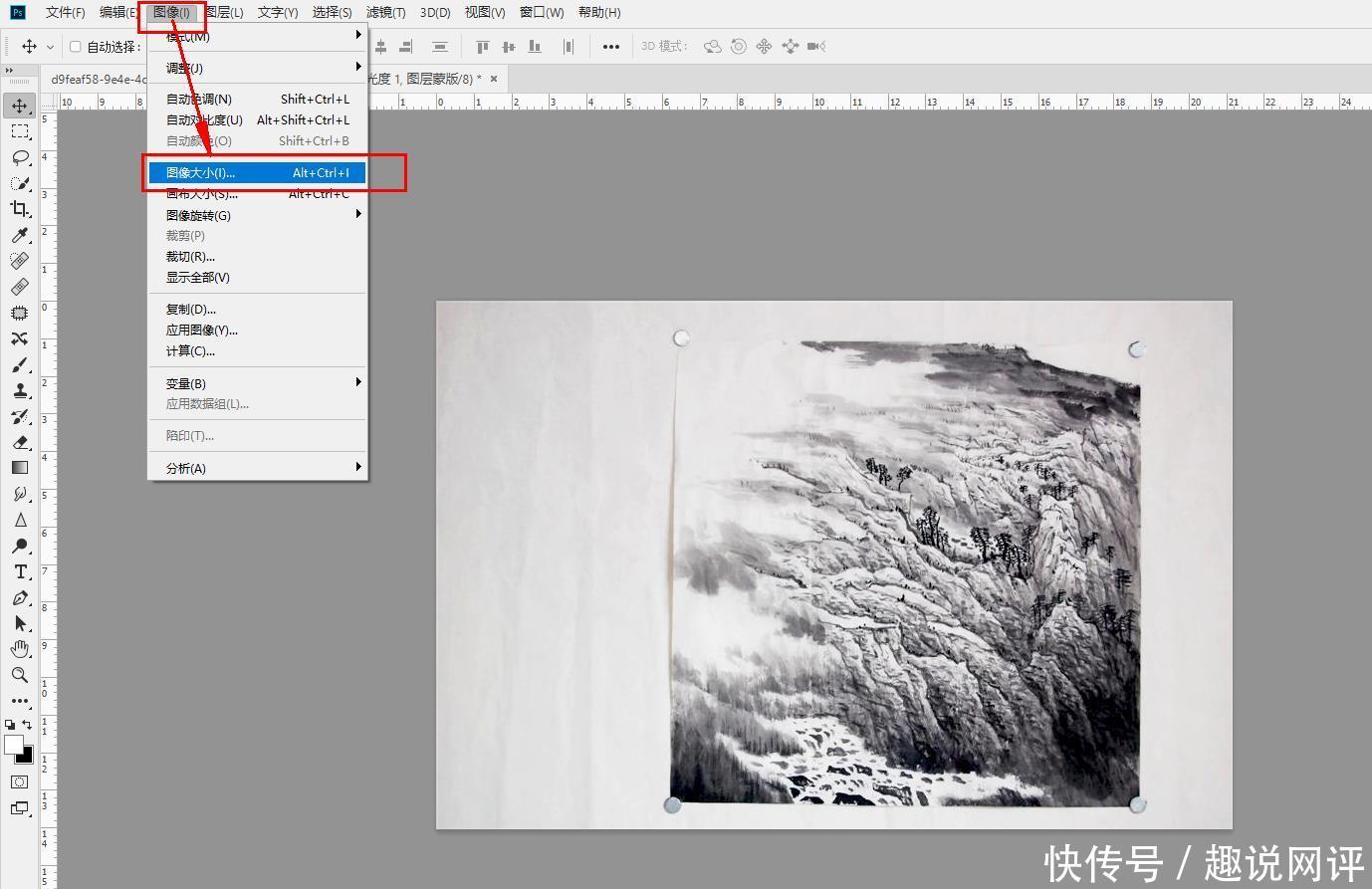
Task: Choose 自动对比度(U) menu item
Action: 257,119
